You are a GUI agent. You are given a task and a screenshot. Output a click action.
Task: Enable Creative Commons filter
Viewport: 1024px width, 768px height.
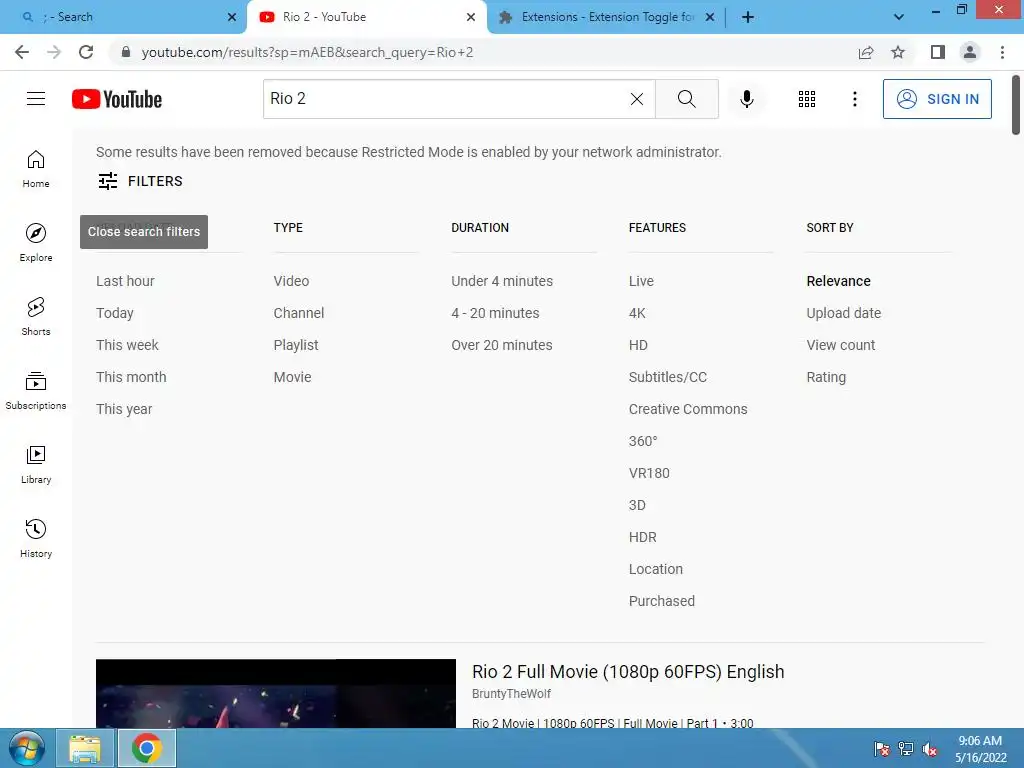coord(688,409)
